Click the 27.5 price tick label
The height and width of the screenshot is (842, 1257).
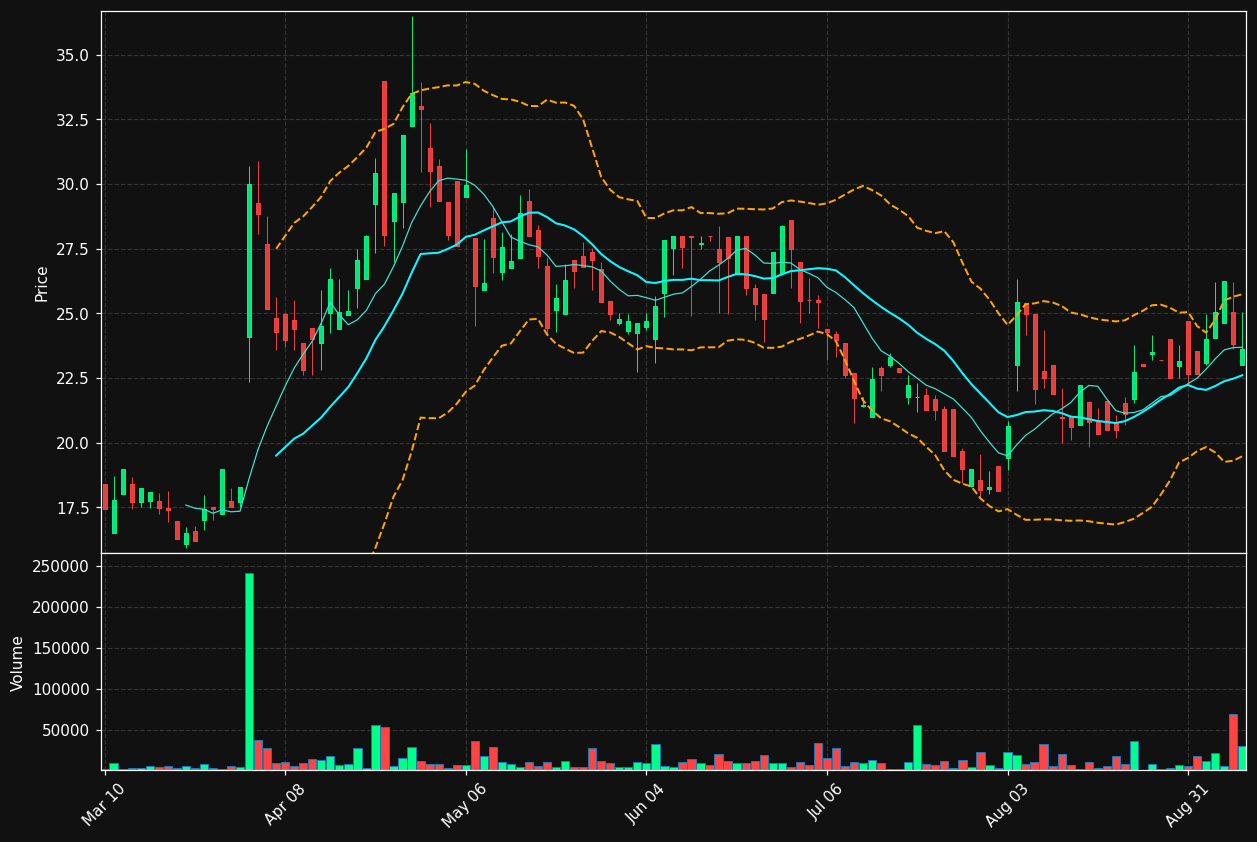(71, 250)
